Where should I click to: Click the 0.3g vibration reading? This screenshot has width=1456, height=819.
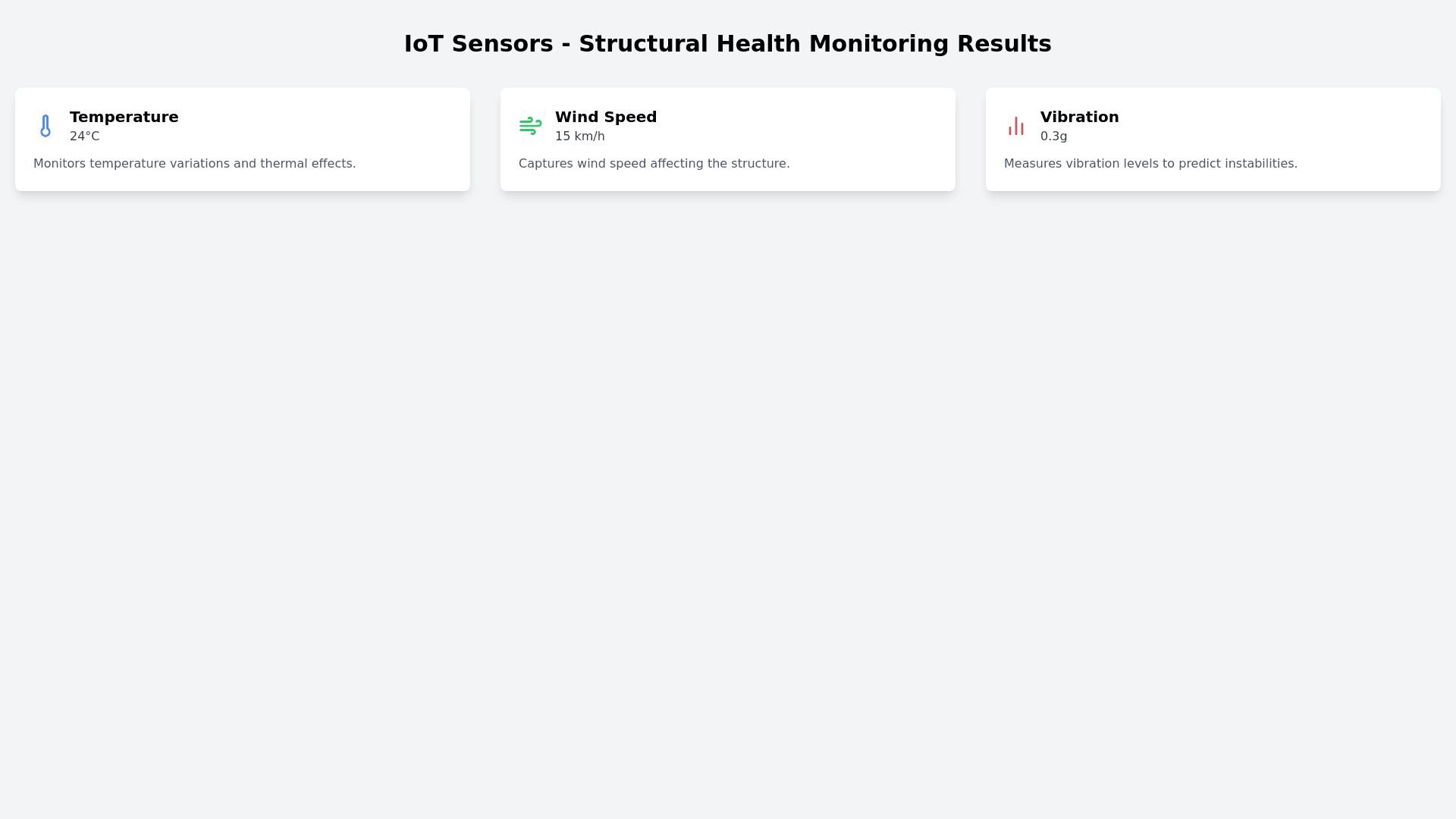point(1053,136)
